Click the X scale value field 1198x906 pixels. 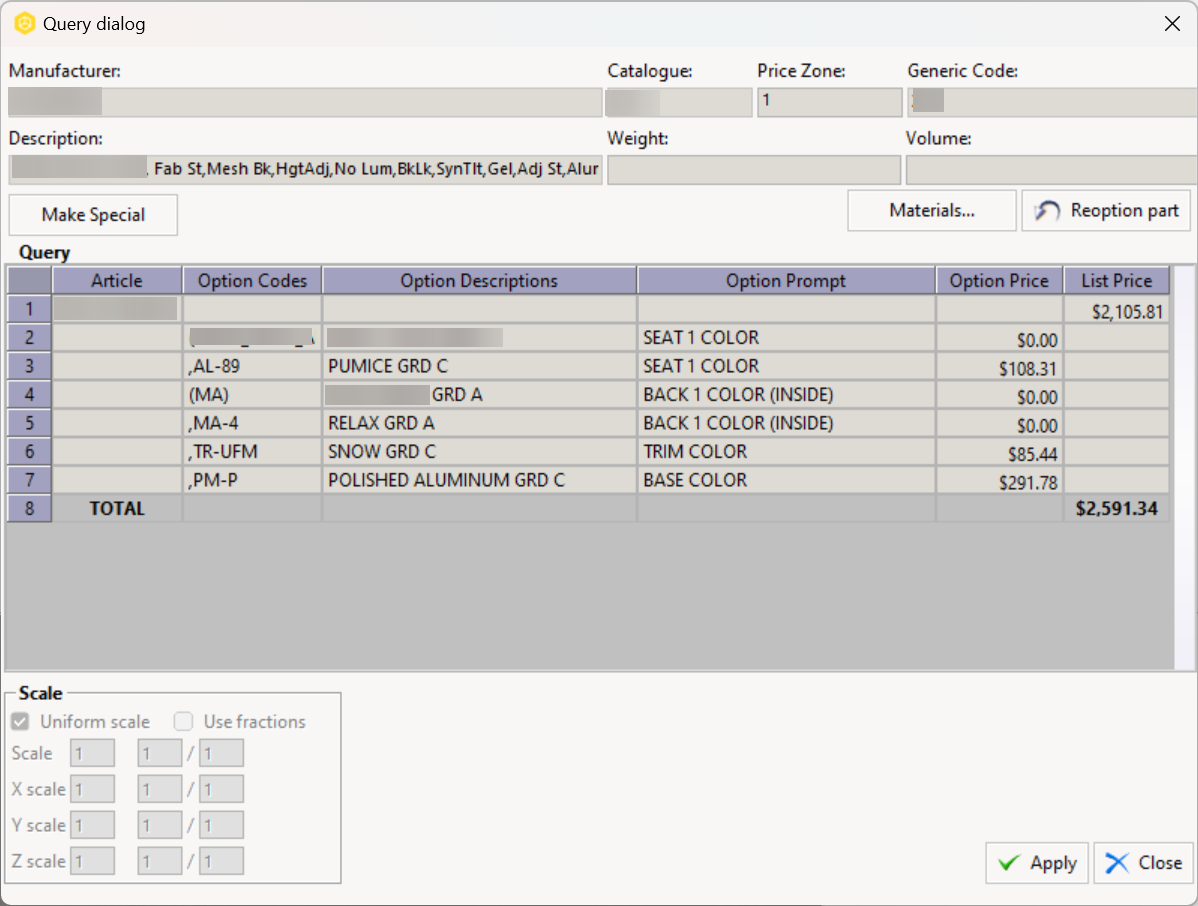(92, 789)
